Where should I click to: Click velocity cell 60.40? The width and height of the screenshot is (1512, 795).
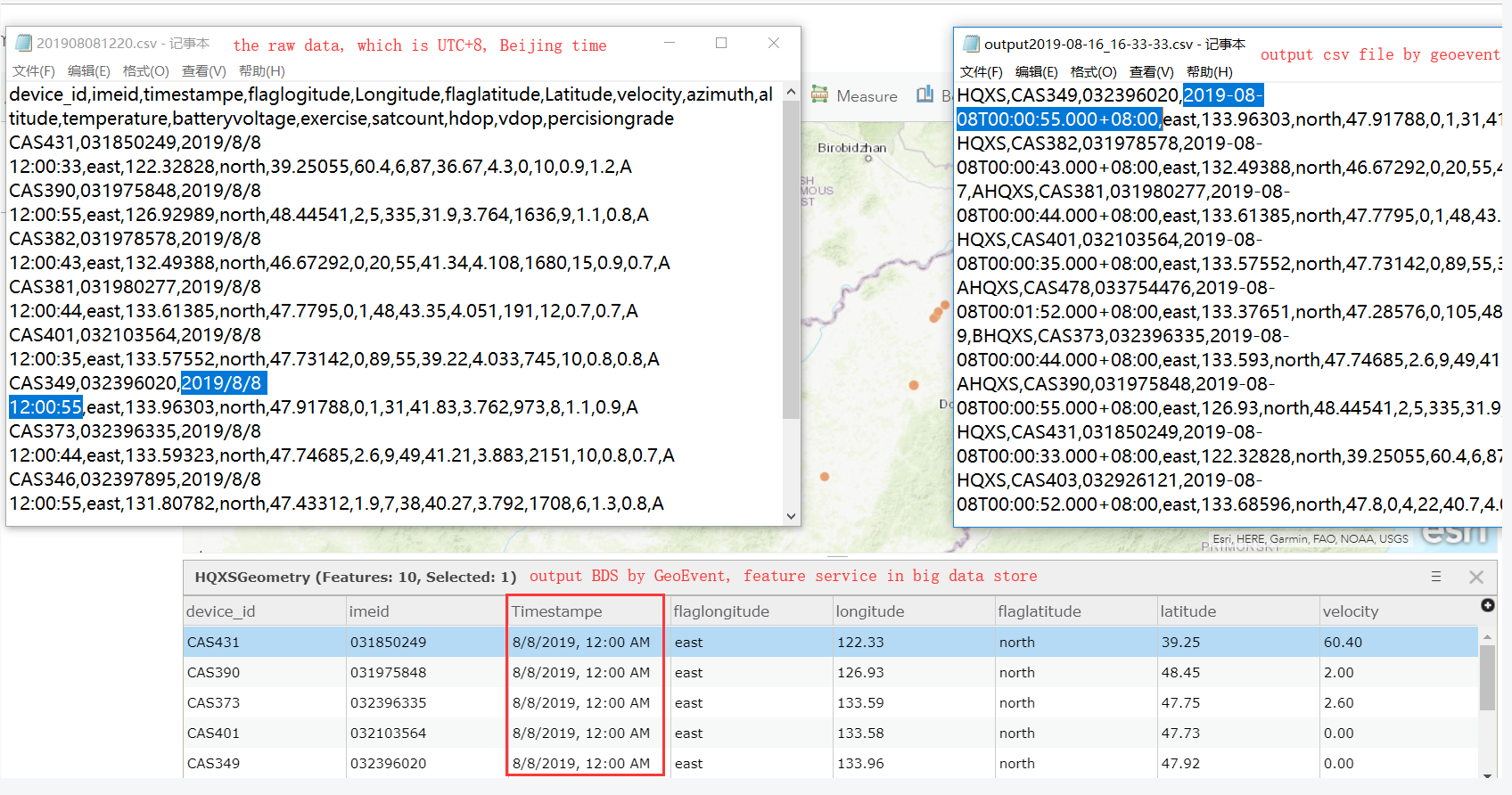(x=1399, y=642)
